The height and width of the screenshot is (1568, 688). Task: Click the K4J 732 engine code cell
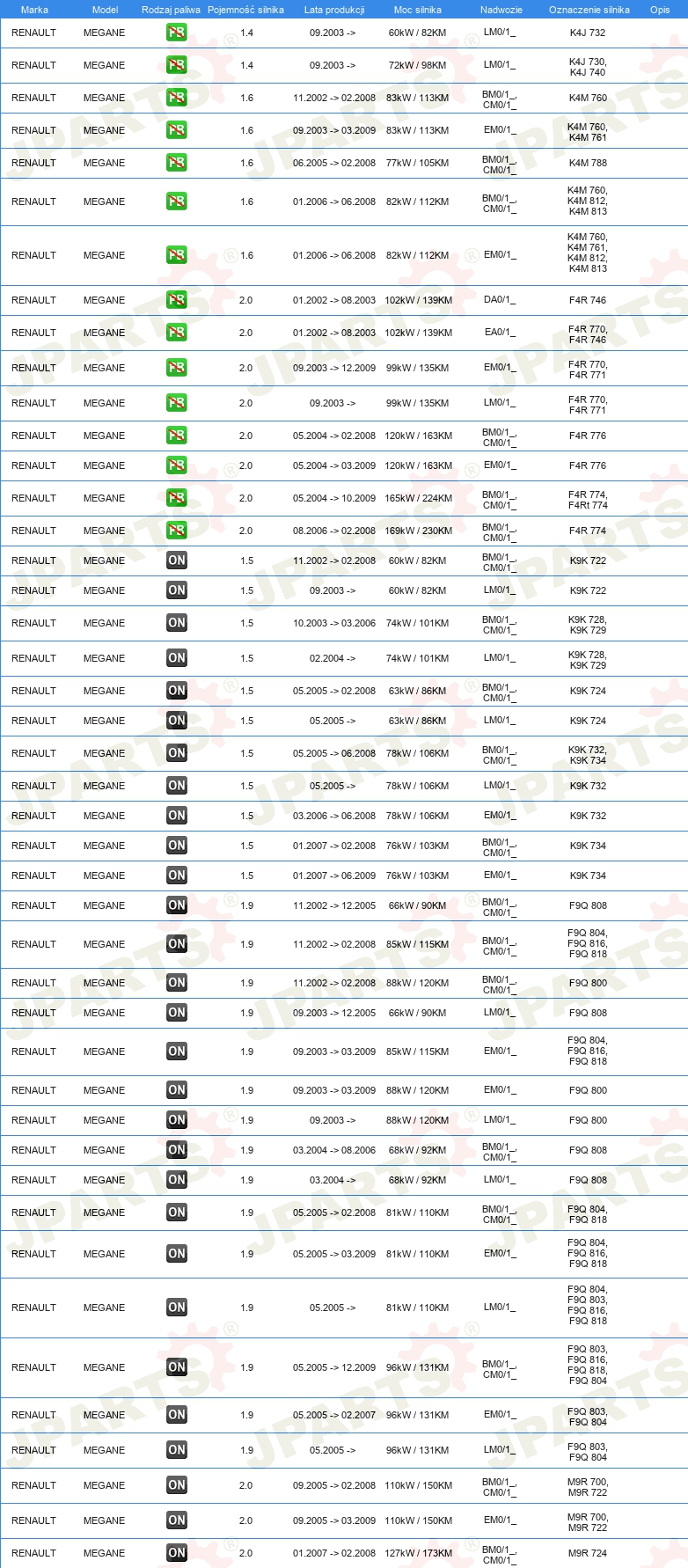pyautogui.click(x=588, y=33)
